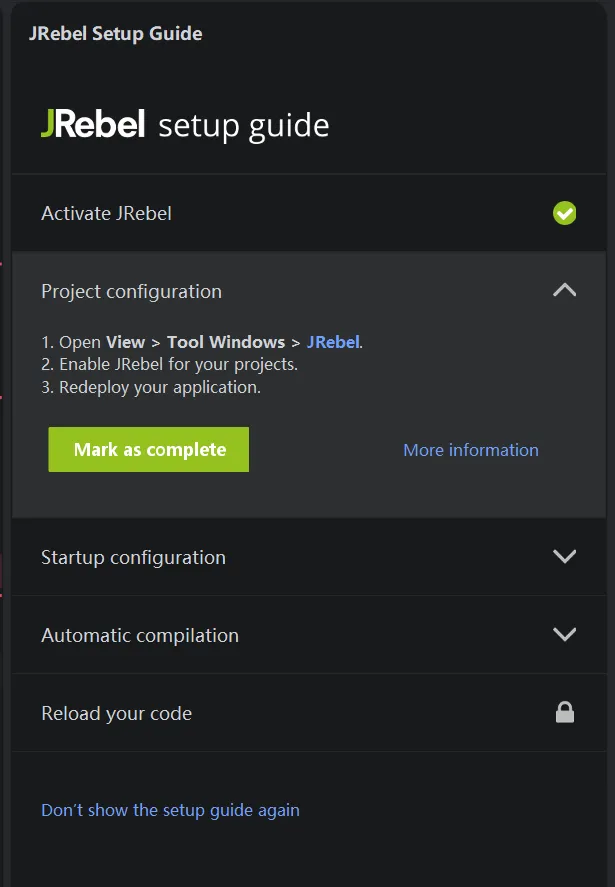
Task: Select the JRebel Setup Guide panel title
Action: point(116,34)
